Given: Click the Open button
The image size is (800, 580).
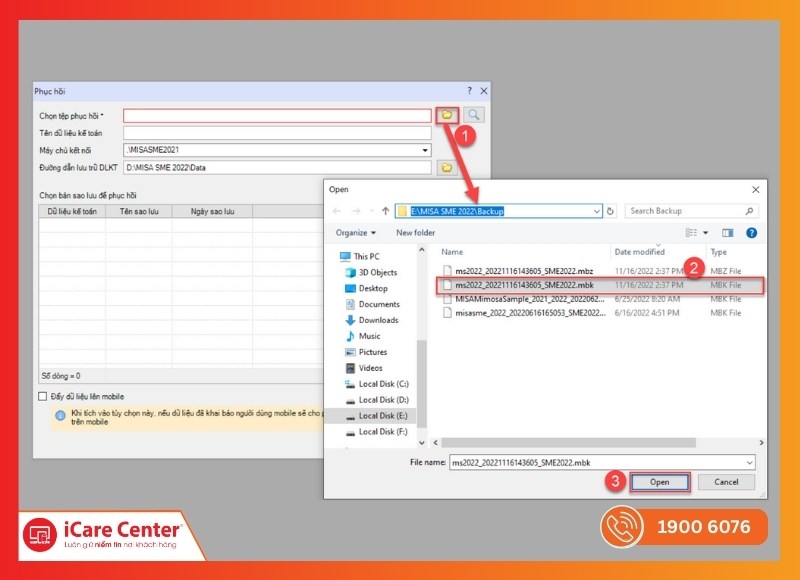Looking at the screenshot, I should 659,482.
